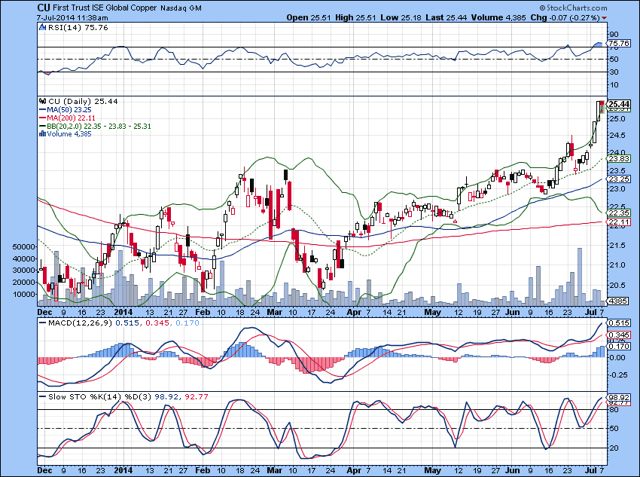The height and width of the screenshot is (477, 640).
Task: Click the 'Mar' label on the bottom date axis
Action: tap(274, 470)
